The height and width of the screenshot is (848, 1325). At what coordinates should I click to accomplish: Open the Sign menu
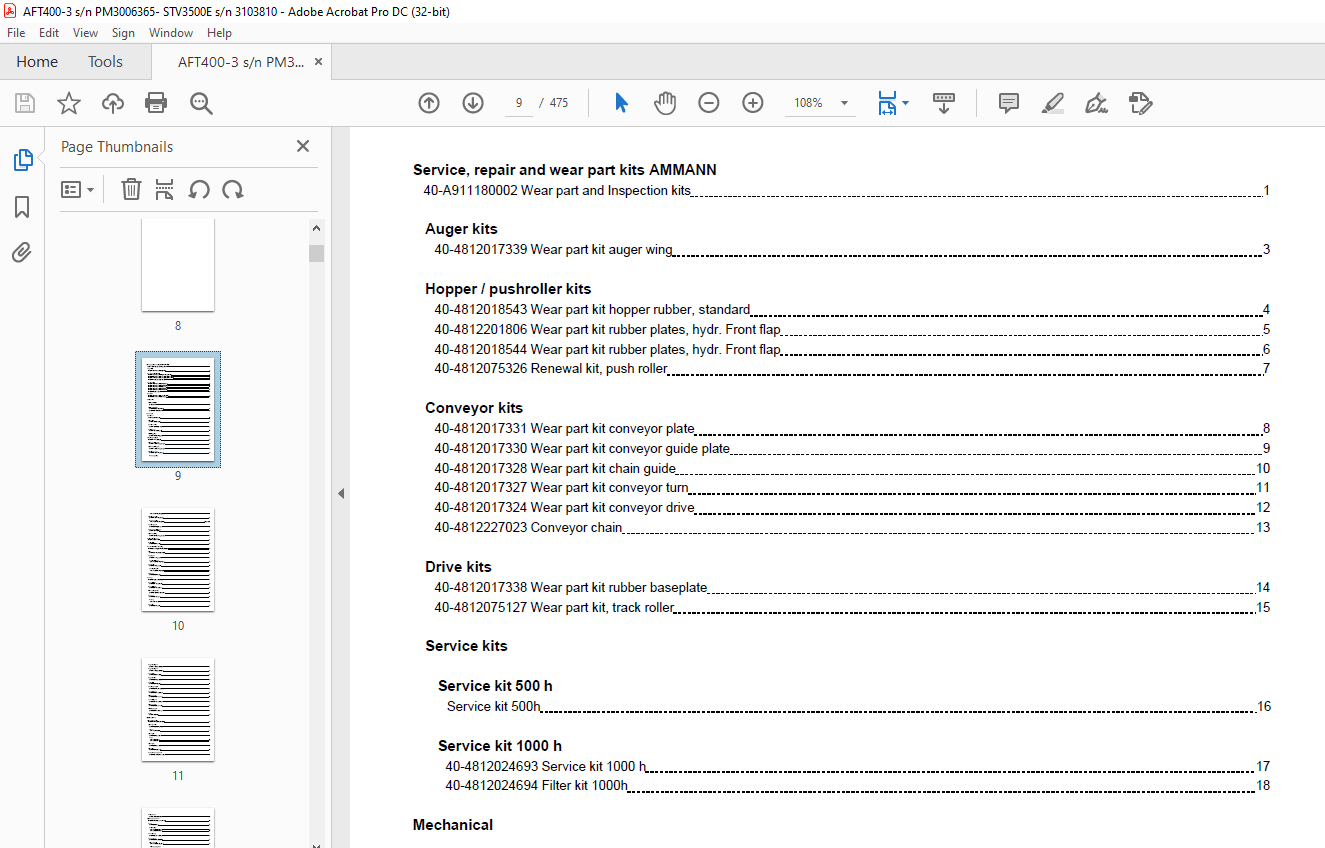click(123, 33)
